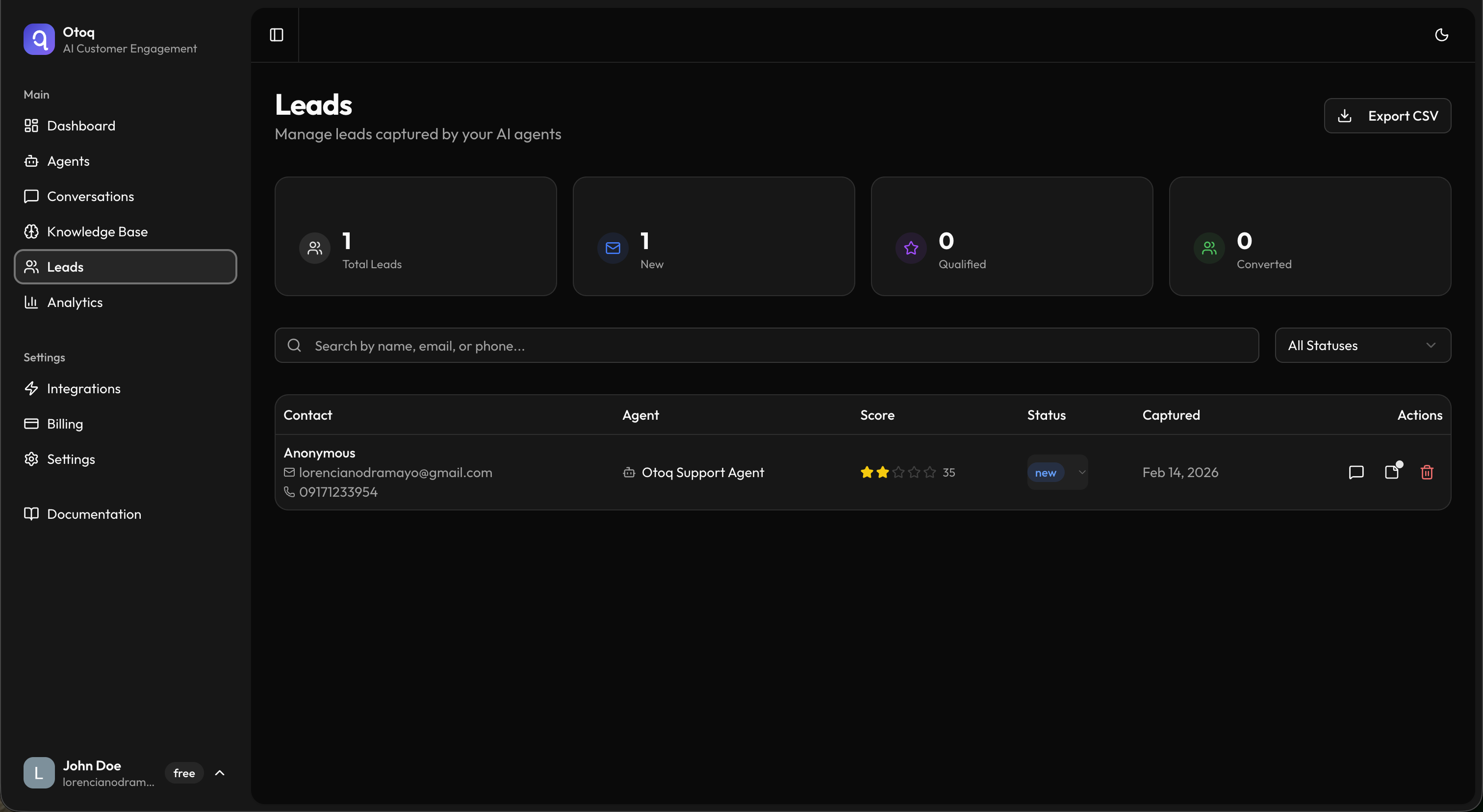Image resolution: width=1483 pixels, height=812 pixels.
Task: Switch theme with the moon icon
Action: coord(1441,35)
